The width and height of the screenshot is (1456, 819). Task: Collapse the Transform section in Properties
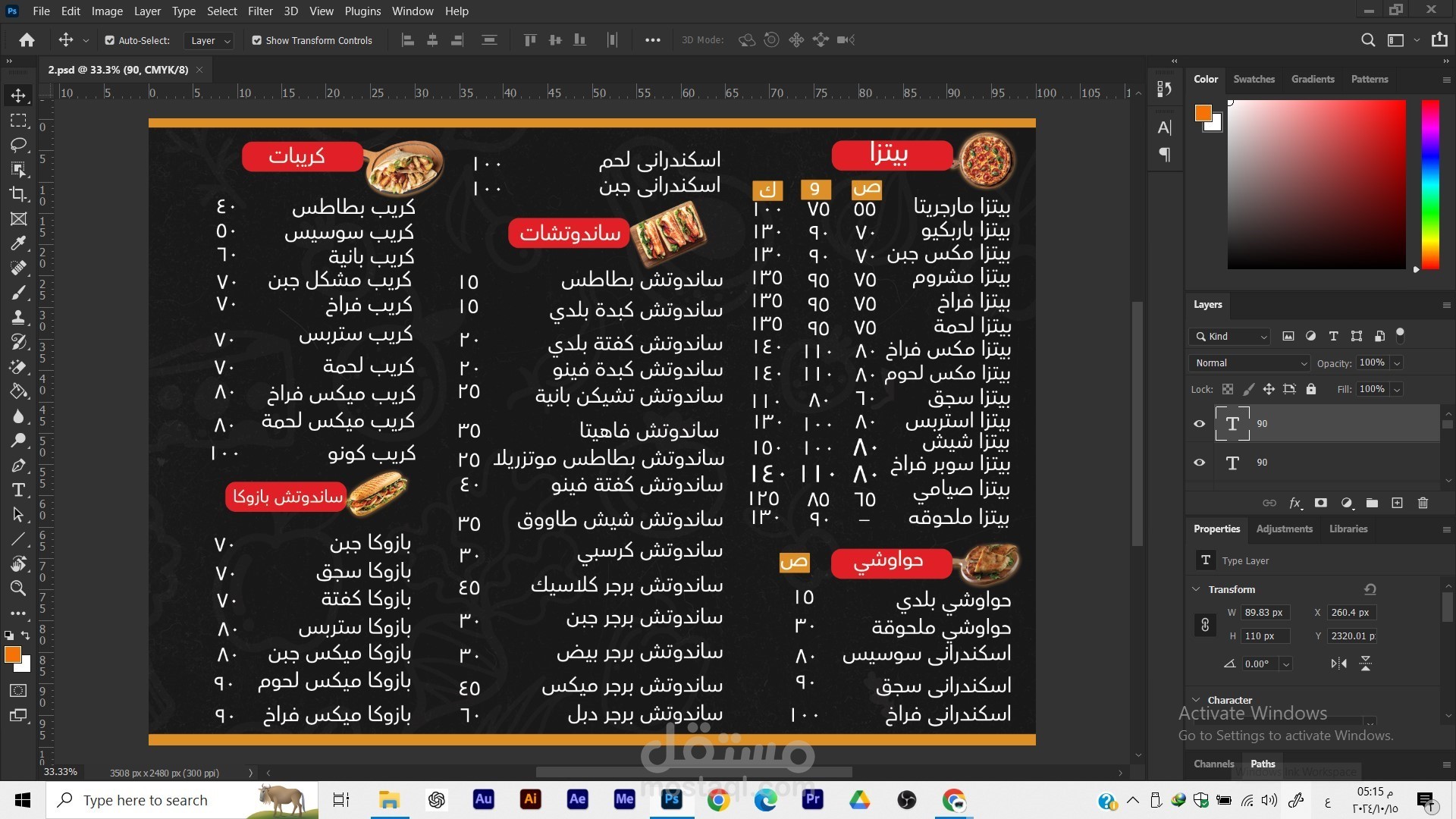pyautogui.click(x=1197, y=589)
